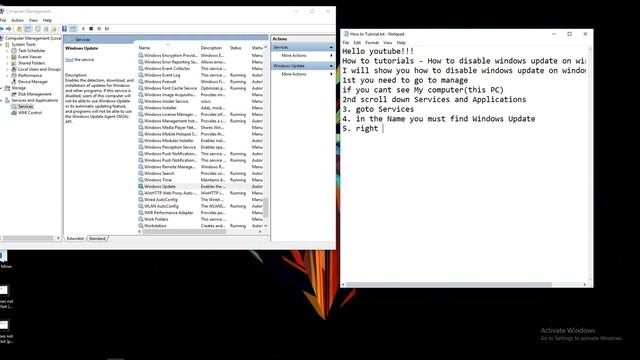Select the Windows Time service row
This screenshot has width=640, height=360.
click(200, 180)
